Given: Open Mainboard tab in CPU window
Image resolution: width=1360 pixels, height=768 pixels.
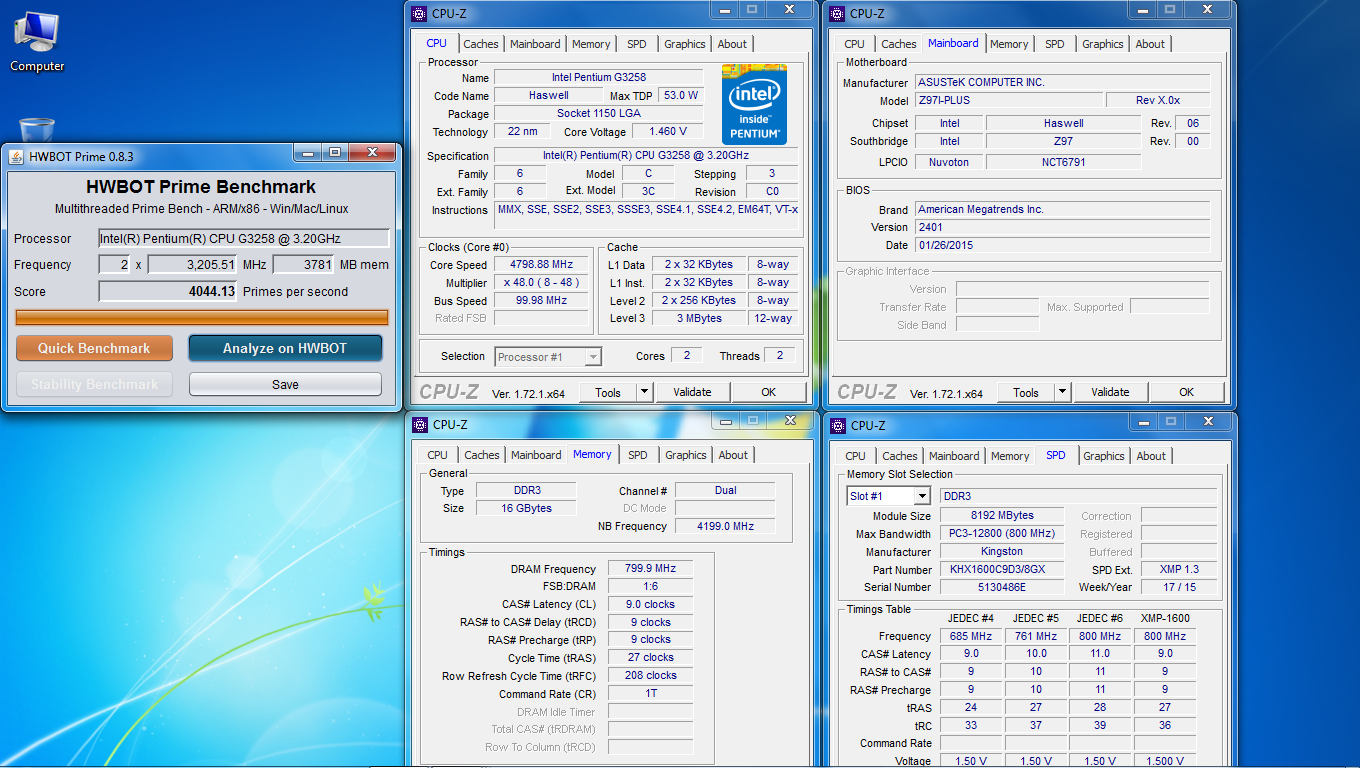Looking at the screenshot, I should (x=535, y=44).
